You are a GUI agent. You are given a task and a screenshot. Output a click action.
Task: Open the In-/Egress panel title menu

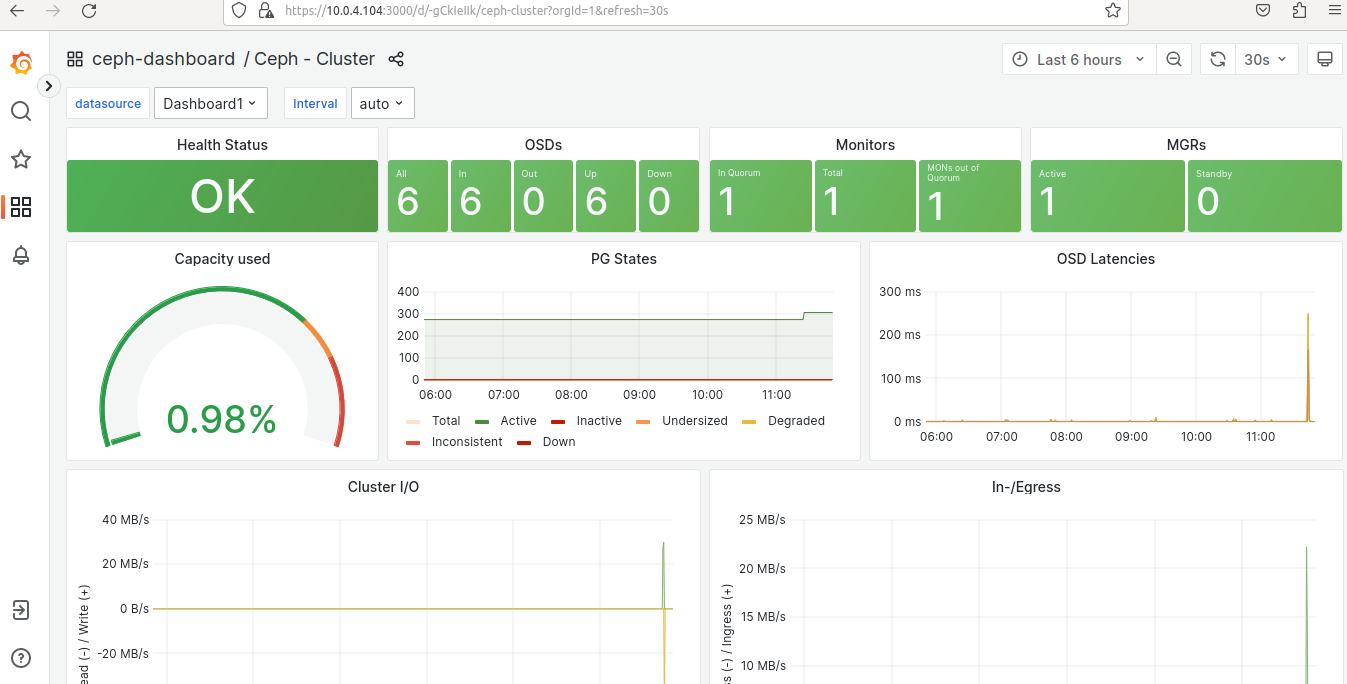[x=1025, y=487]
